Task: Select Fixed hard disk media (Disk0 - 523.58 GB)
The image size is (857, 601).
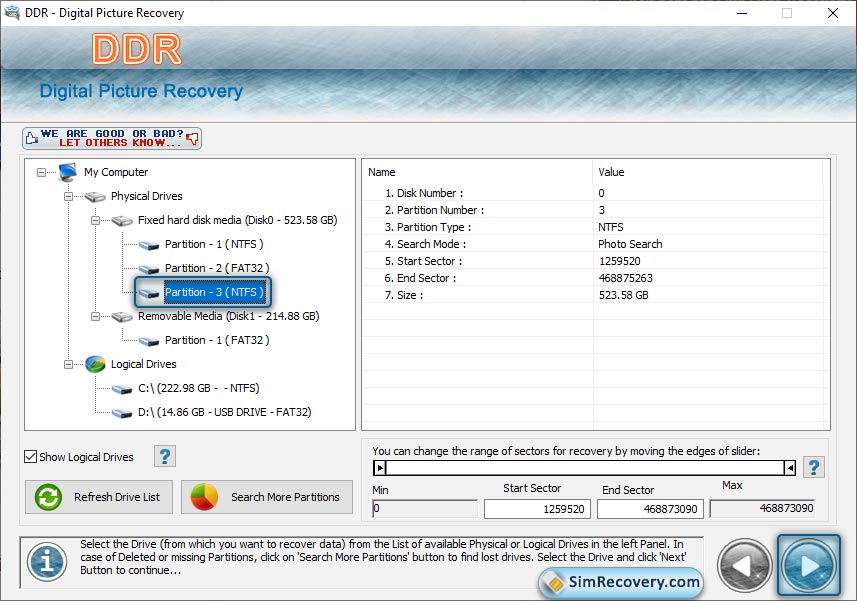Action: [x=238, y=220]
